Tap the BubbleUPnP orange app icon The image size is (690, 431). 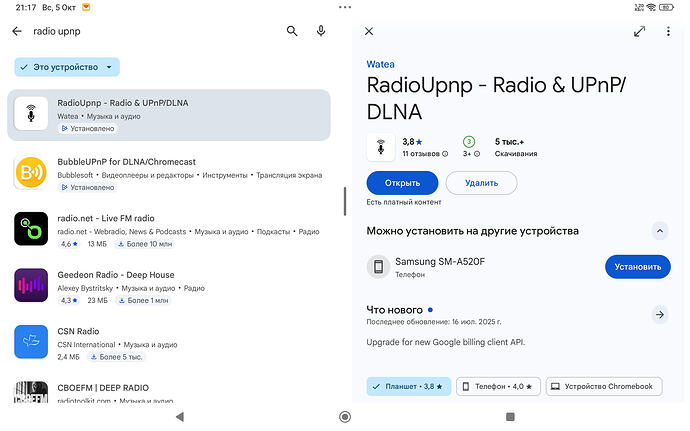31,172
